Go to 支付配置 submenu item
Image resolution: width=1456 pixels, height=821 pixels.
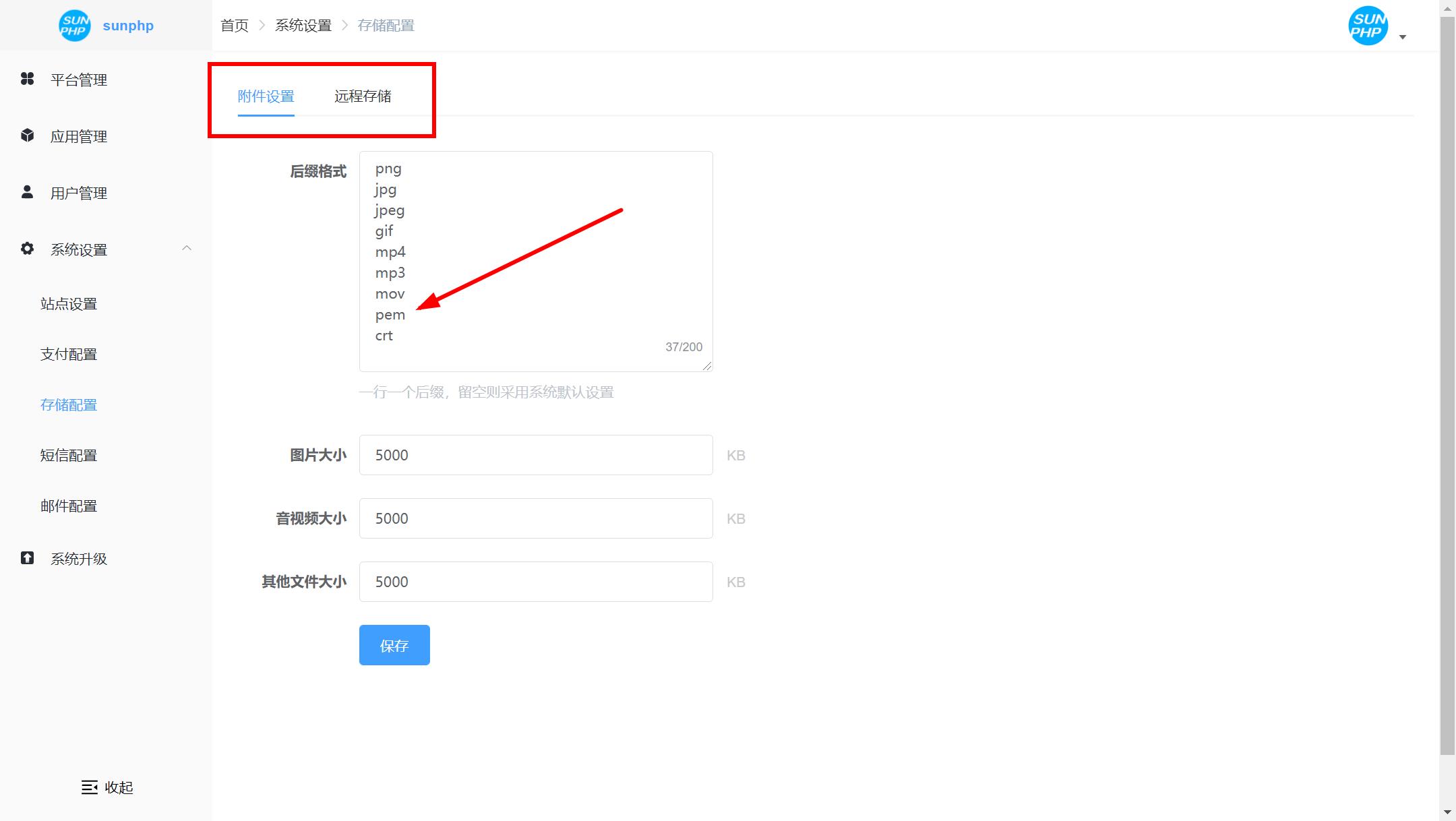coord(69,355)
